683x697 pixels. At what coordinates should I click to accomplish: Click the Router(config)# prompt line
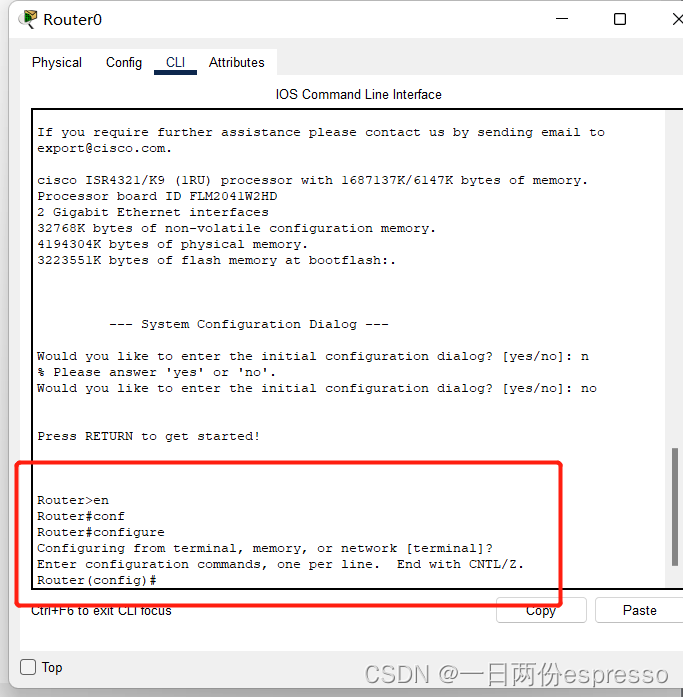(x=97, y=580)
